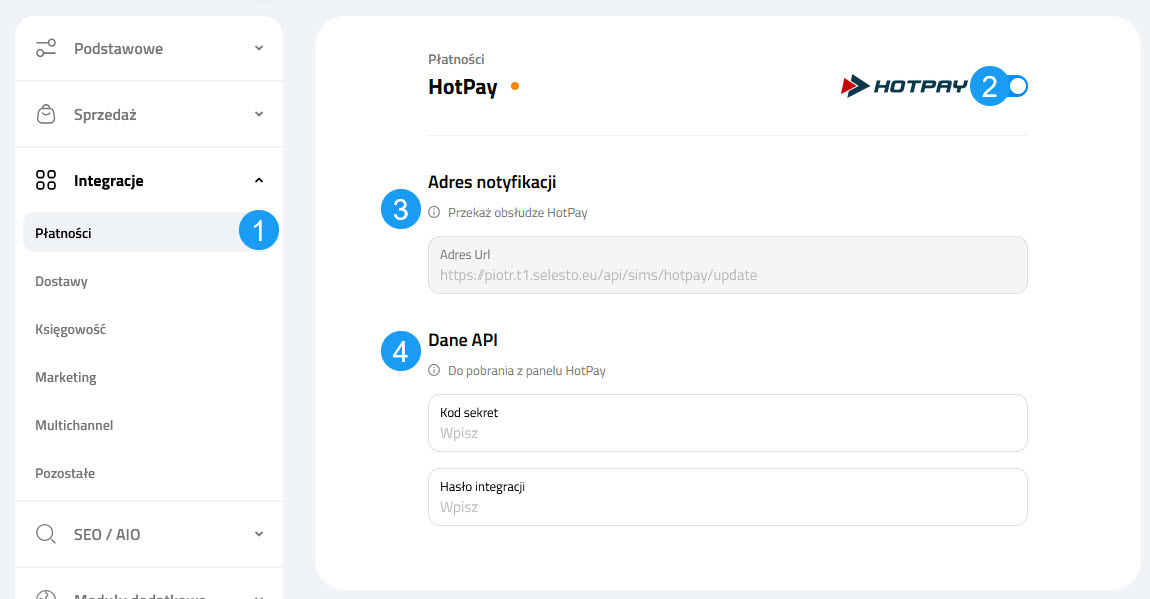The height and width of the screenshot is (599, 1150).
Task: Click the SEO / AIO magnifier icon
Action: [x=46, y=534]
